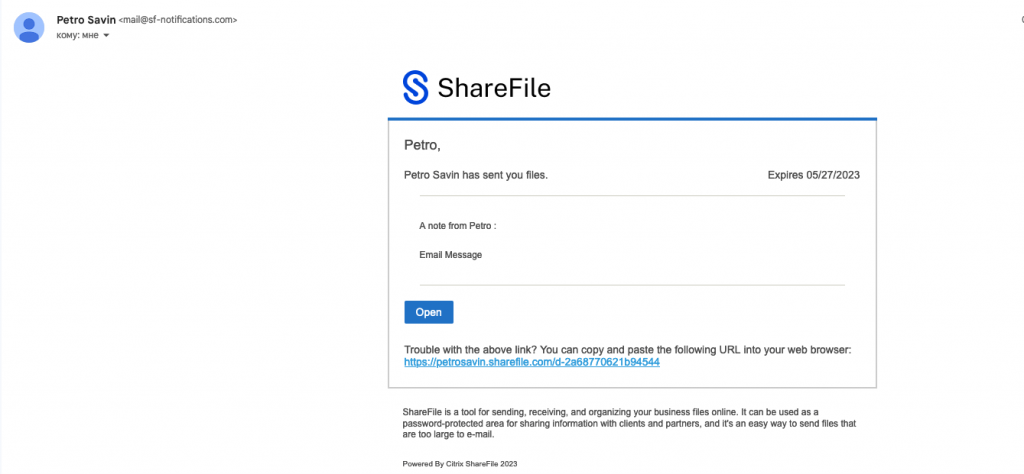This screenshot has height=474, width=1024.
Task: Click the sender's profile avatar icon
Action: [29, 27]
